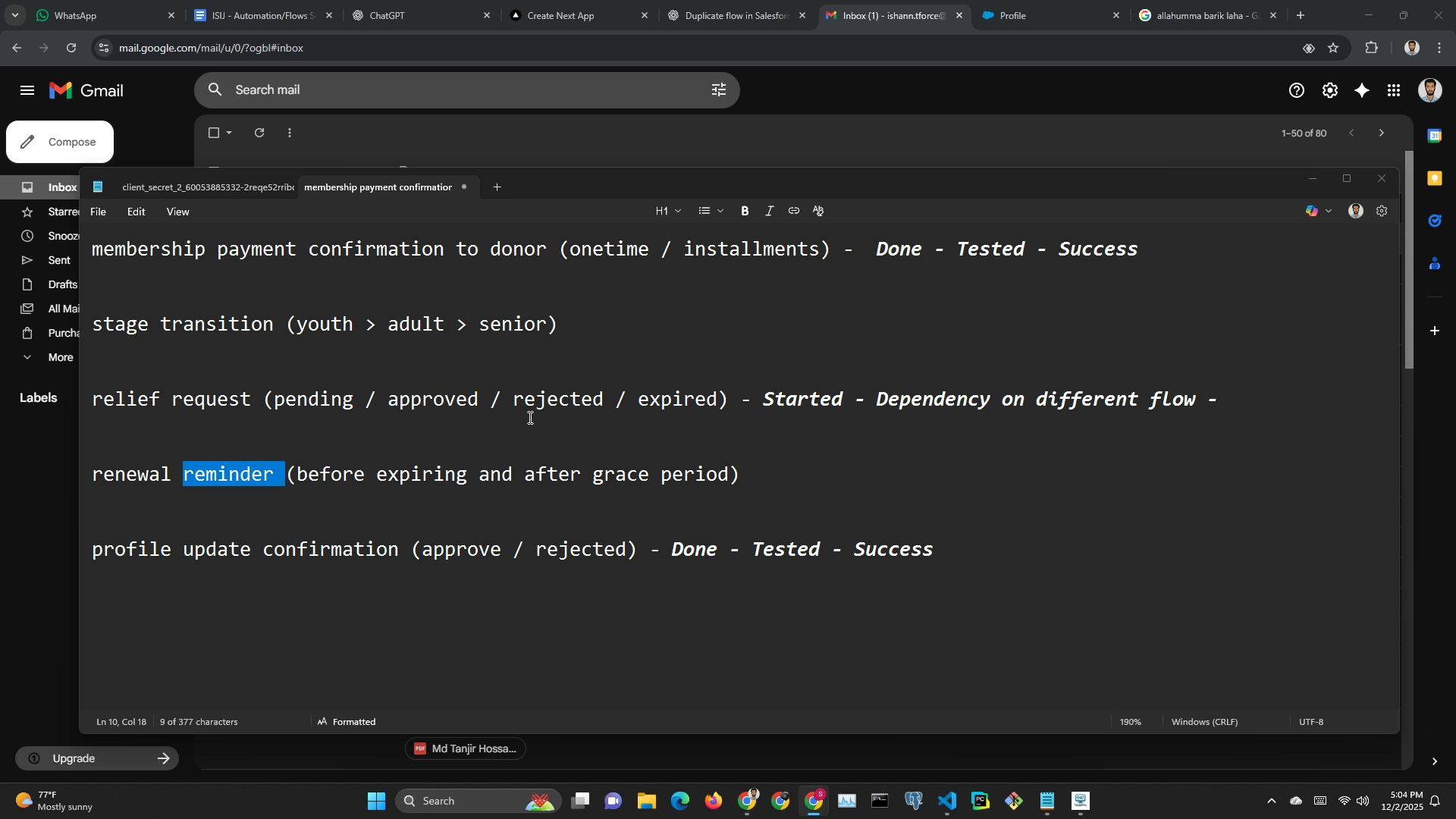Toggle italic formatting in Notepad
Viewport: 1456px width, 819px height.
coord(769,212)
